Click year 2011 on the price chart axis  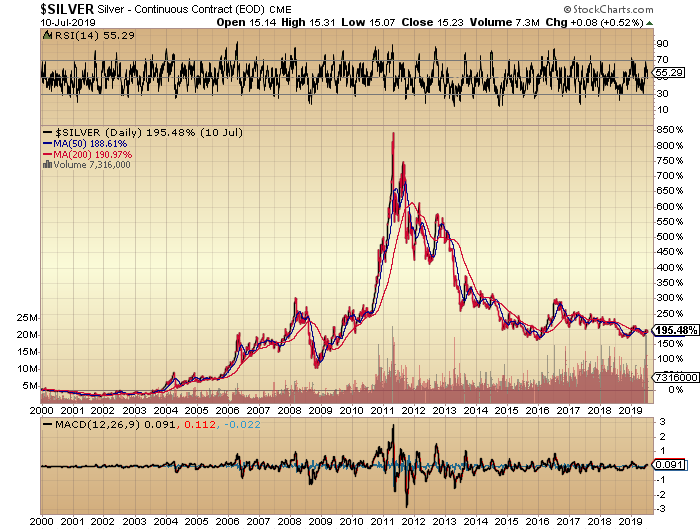click(383, 411)
